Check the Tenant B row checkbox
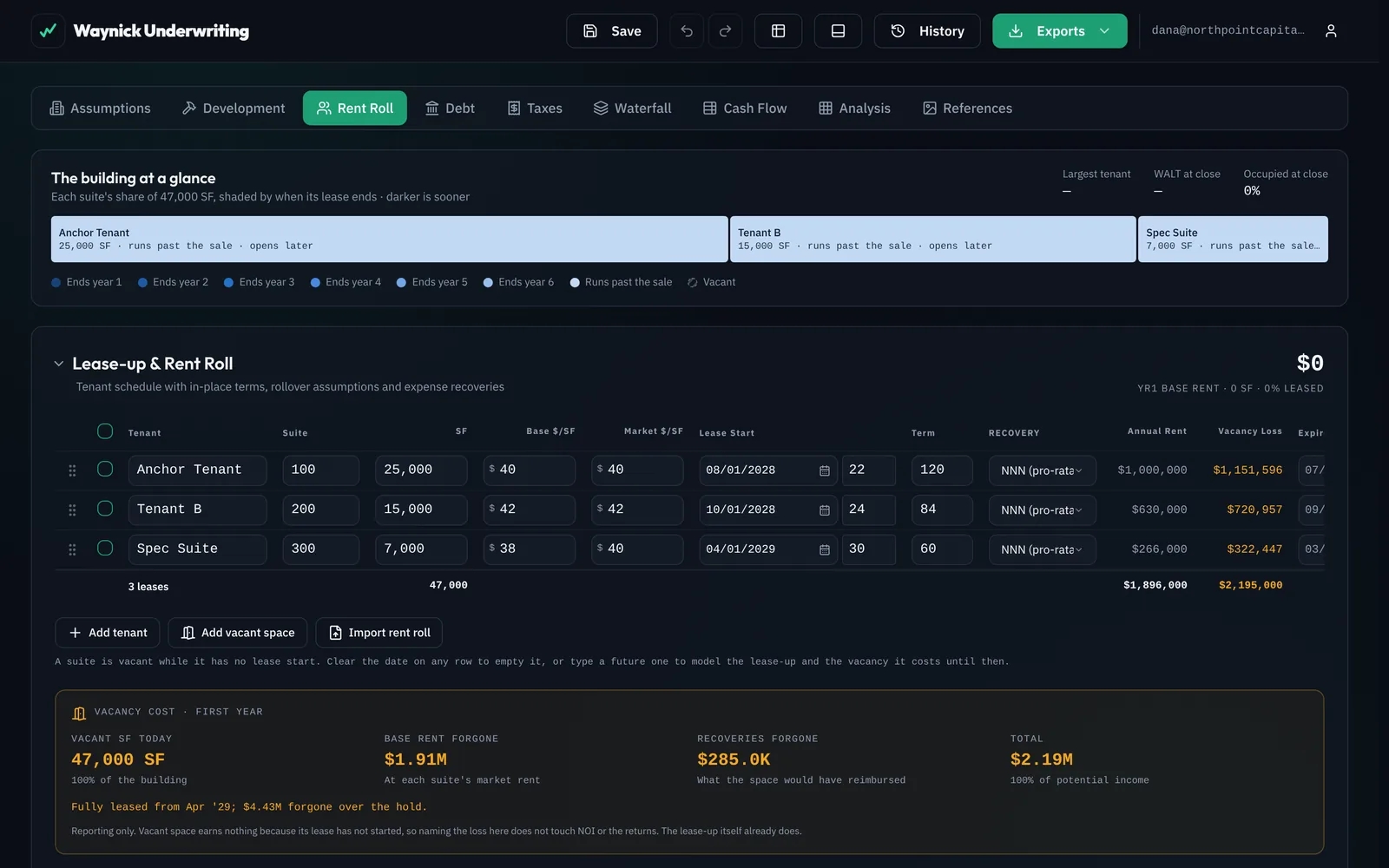 point(105,509)
